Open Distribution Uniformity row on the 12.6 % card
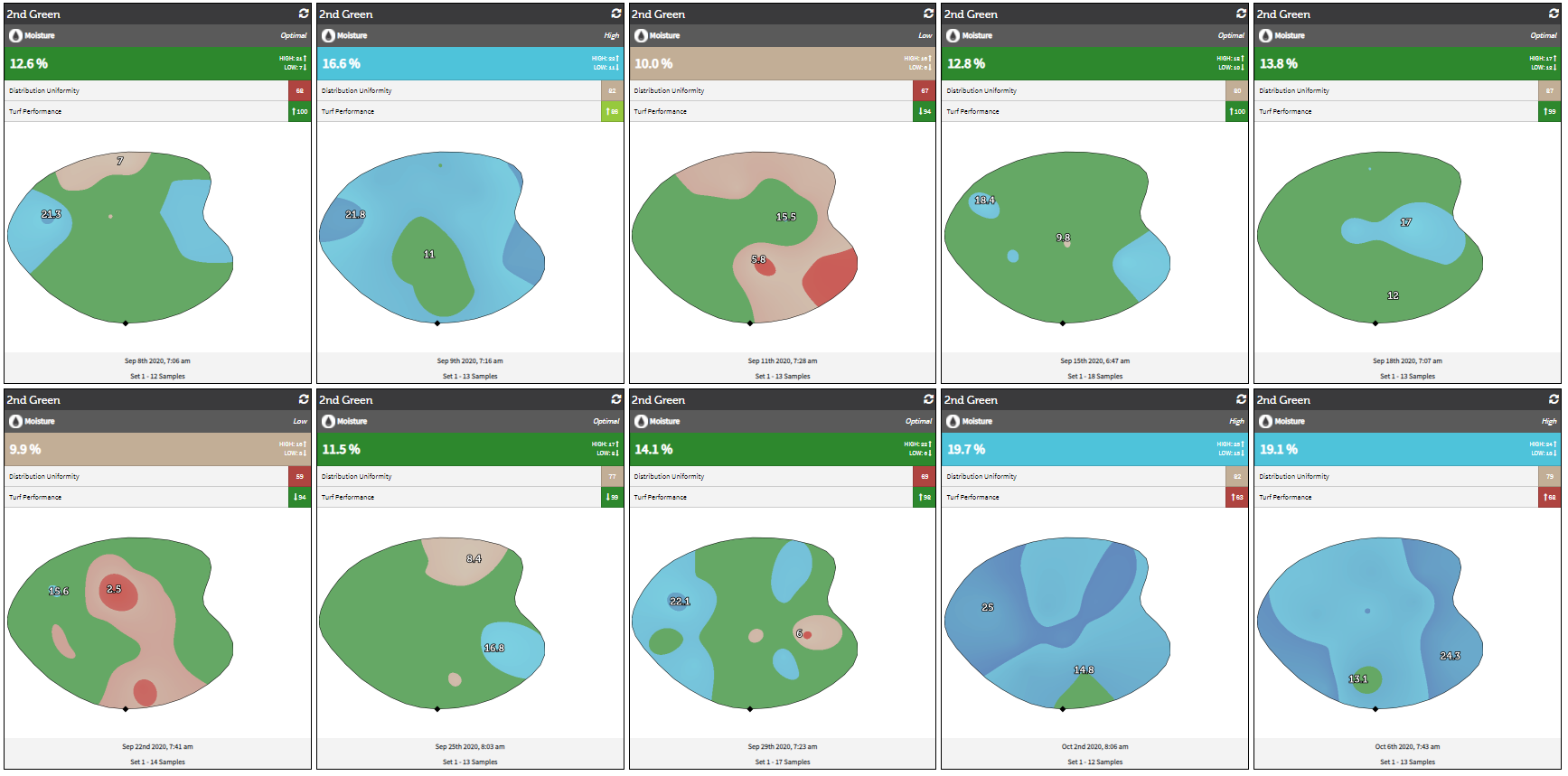 pyautogui.click(x=145, y=90)
